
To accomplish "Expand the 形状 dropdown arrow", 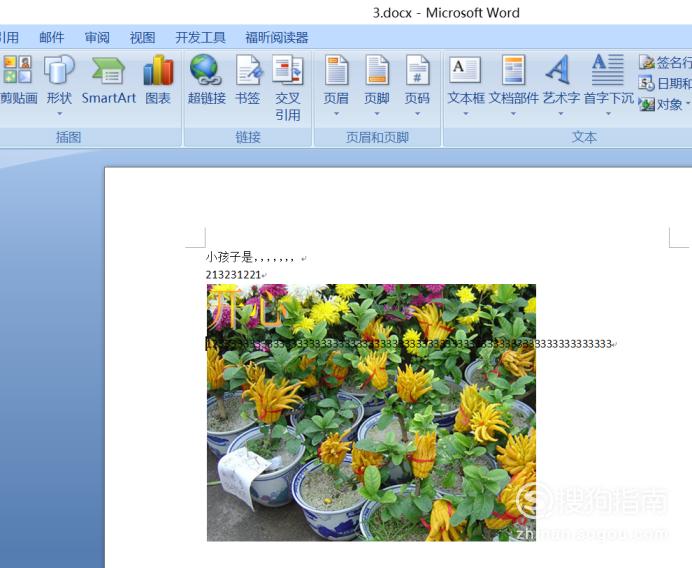I will tap(59, 114).
